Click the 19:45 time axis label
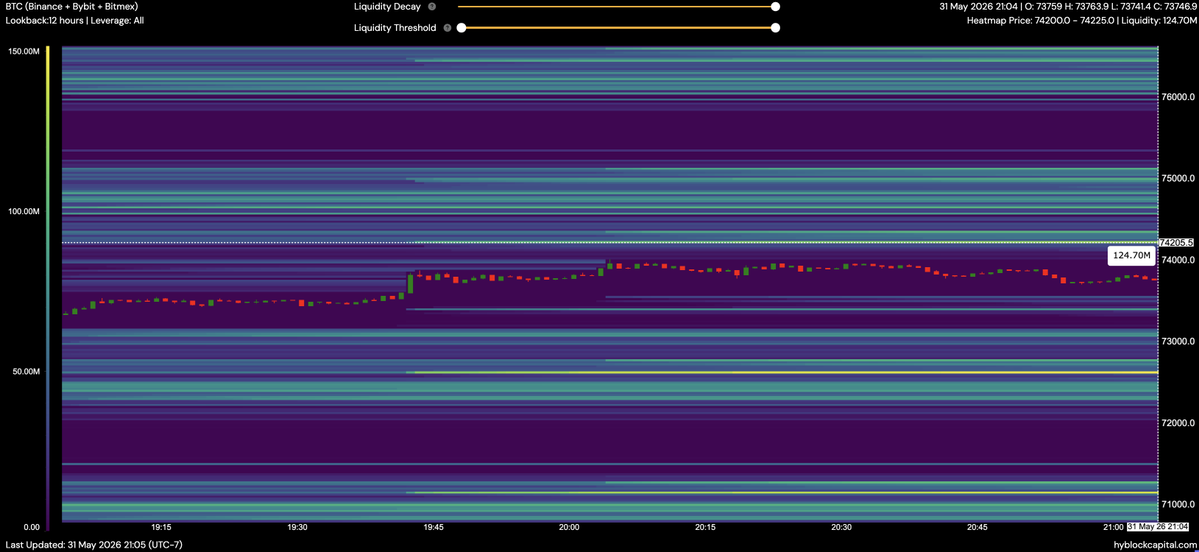1199x552 pixels. tap(434, 528)
